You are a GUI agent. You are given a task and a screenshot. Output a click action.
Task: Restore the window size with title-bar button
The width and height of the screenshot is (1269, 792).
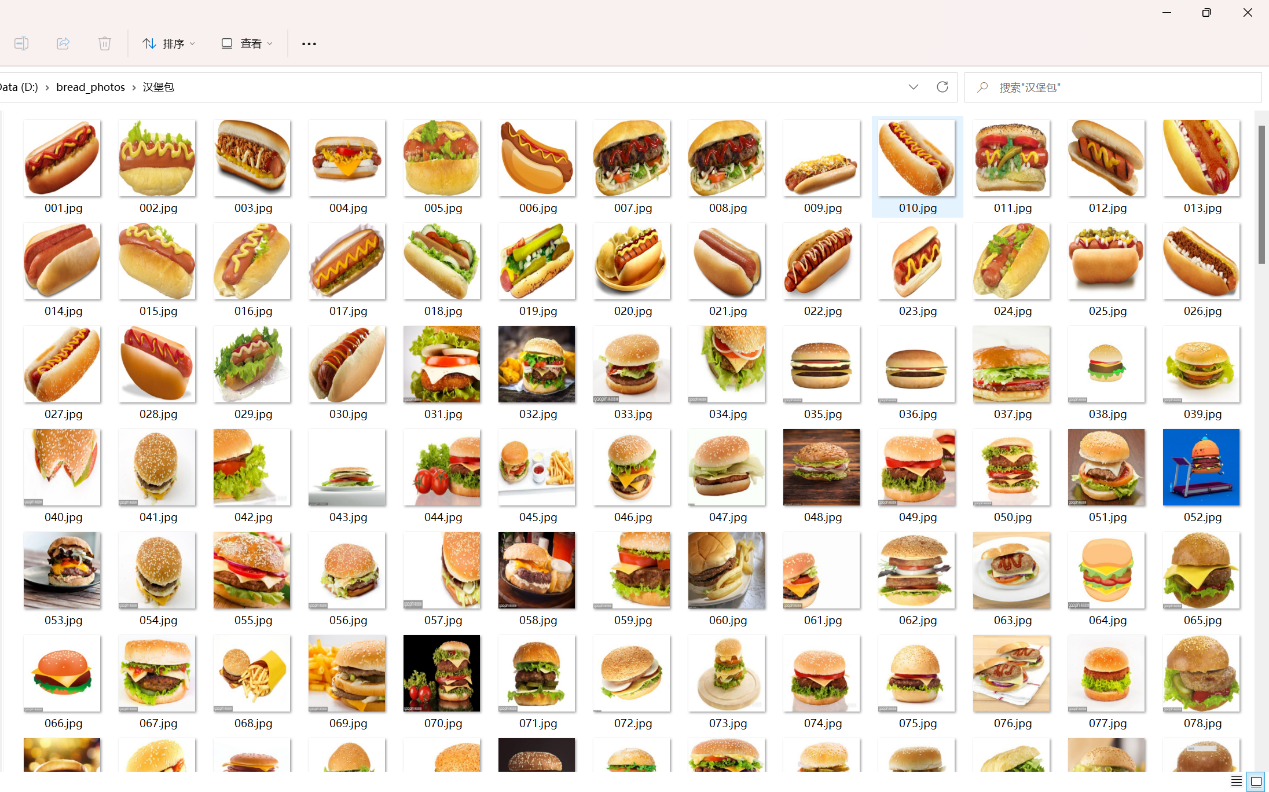pyautogui.click(x=1206, y=13)
